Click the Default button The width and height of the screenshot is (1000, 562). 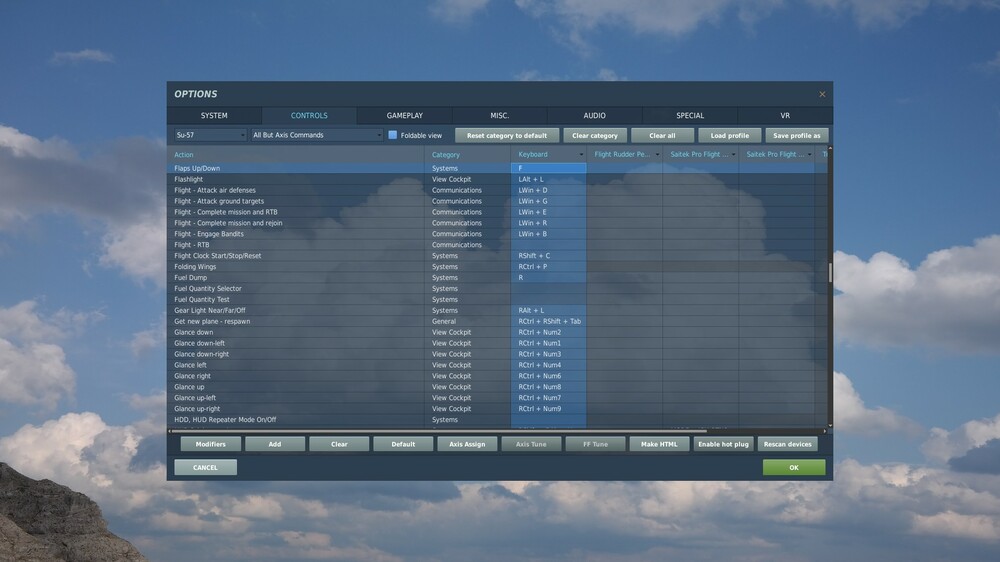click(403, 444)
